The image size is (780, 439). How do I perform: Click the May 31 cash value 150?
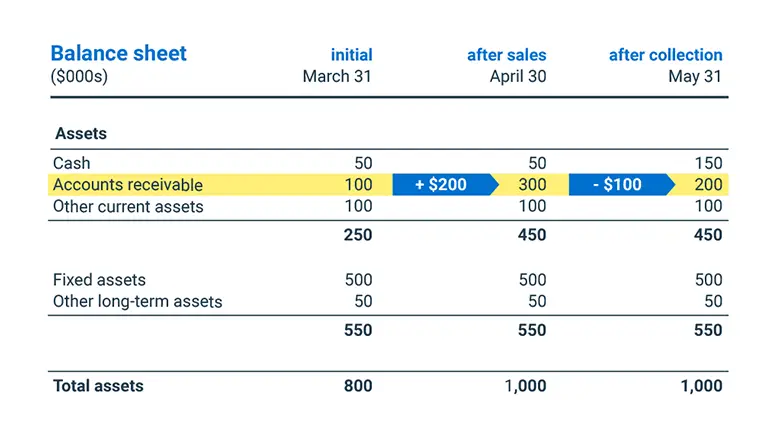[708, 163]
